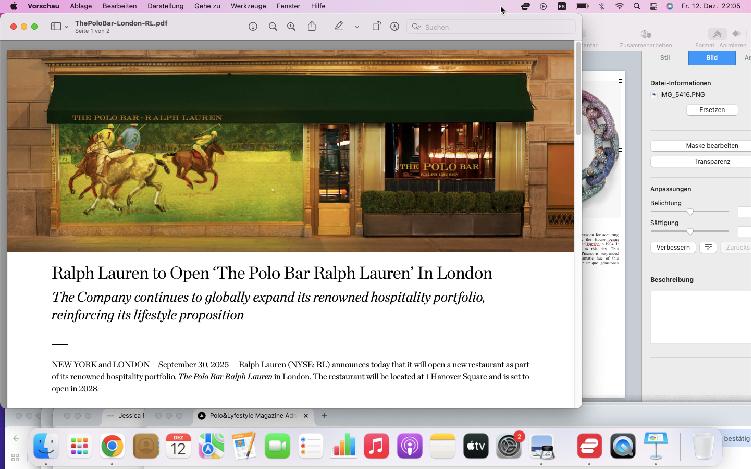Viewport: 751px width, 469px height.
Task: Close the Polo&Lifestyle Magazine tab
Action: point(306,415)
